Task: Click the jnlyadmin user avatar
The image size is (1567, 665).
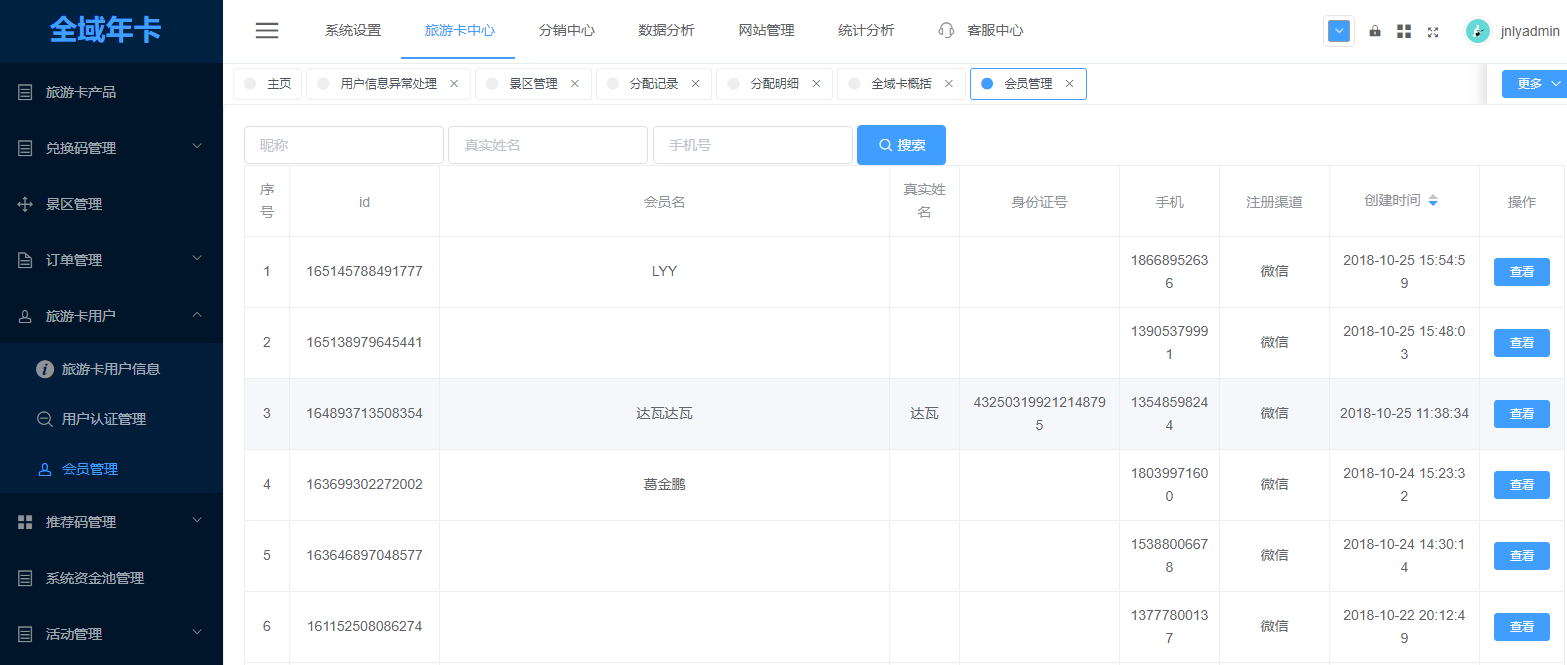Action: click(x=1477, y=31)
